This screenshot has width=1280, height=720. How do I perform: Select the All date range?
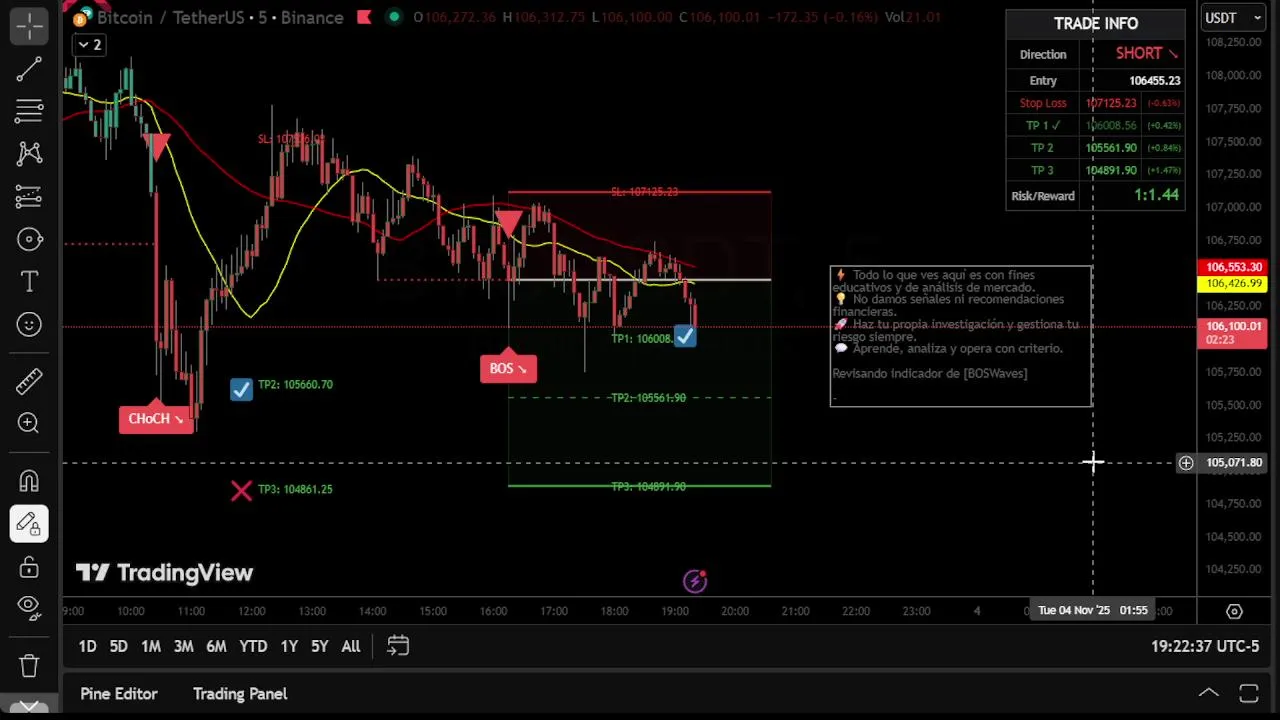[351, 646]
